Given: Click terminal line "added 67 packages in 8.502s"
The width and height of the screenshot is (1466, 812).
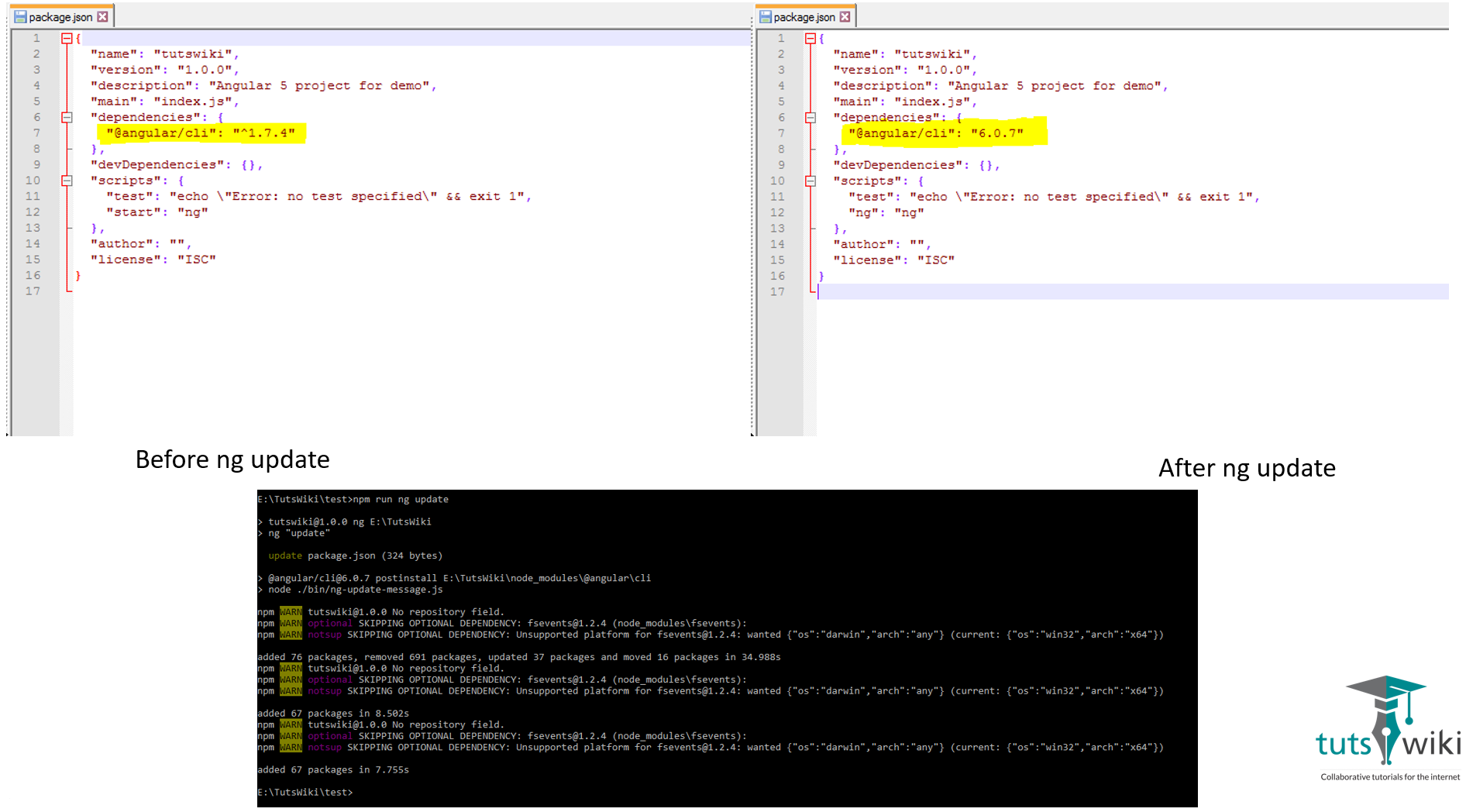Looking at the screenshot, I should pos(333,714).
